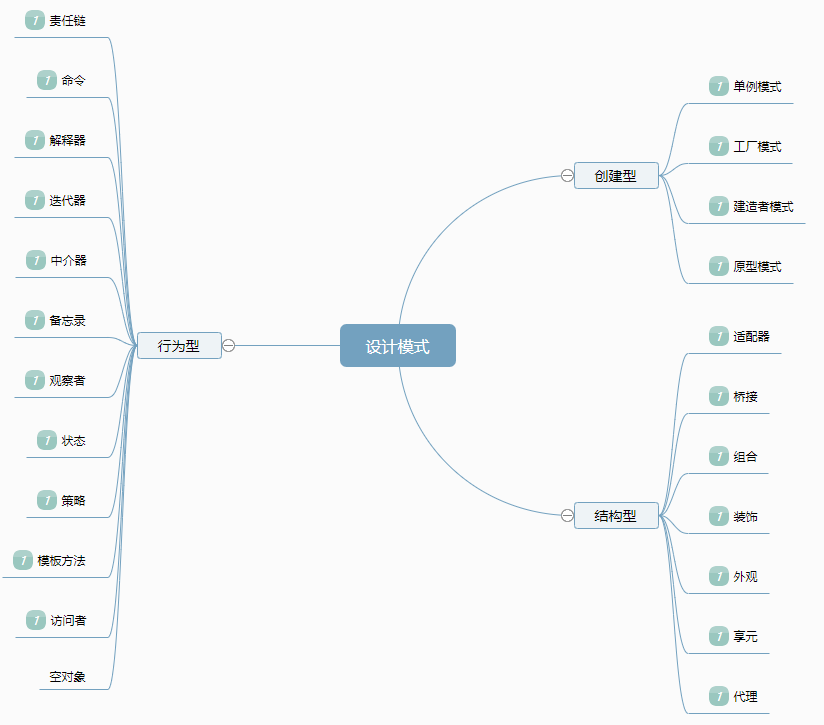The image size is (824, 725).
Task: Collapse the 行为型 branch
Action: point(228,346)
